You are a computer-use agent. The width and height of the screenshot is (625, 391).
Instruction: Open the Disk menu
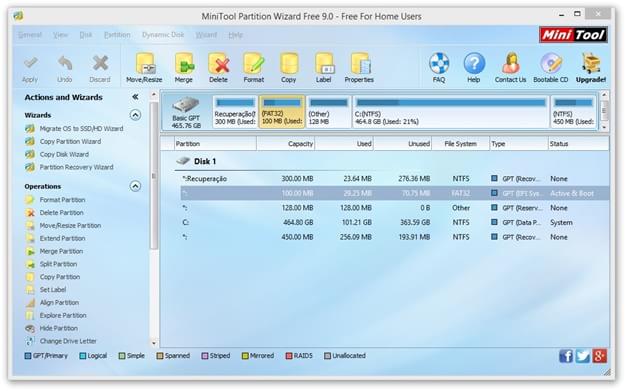pyautogui.click(x=86, y=35)
